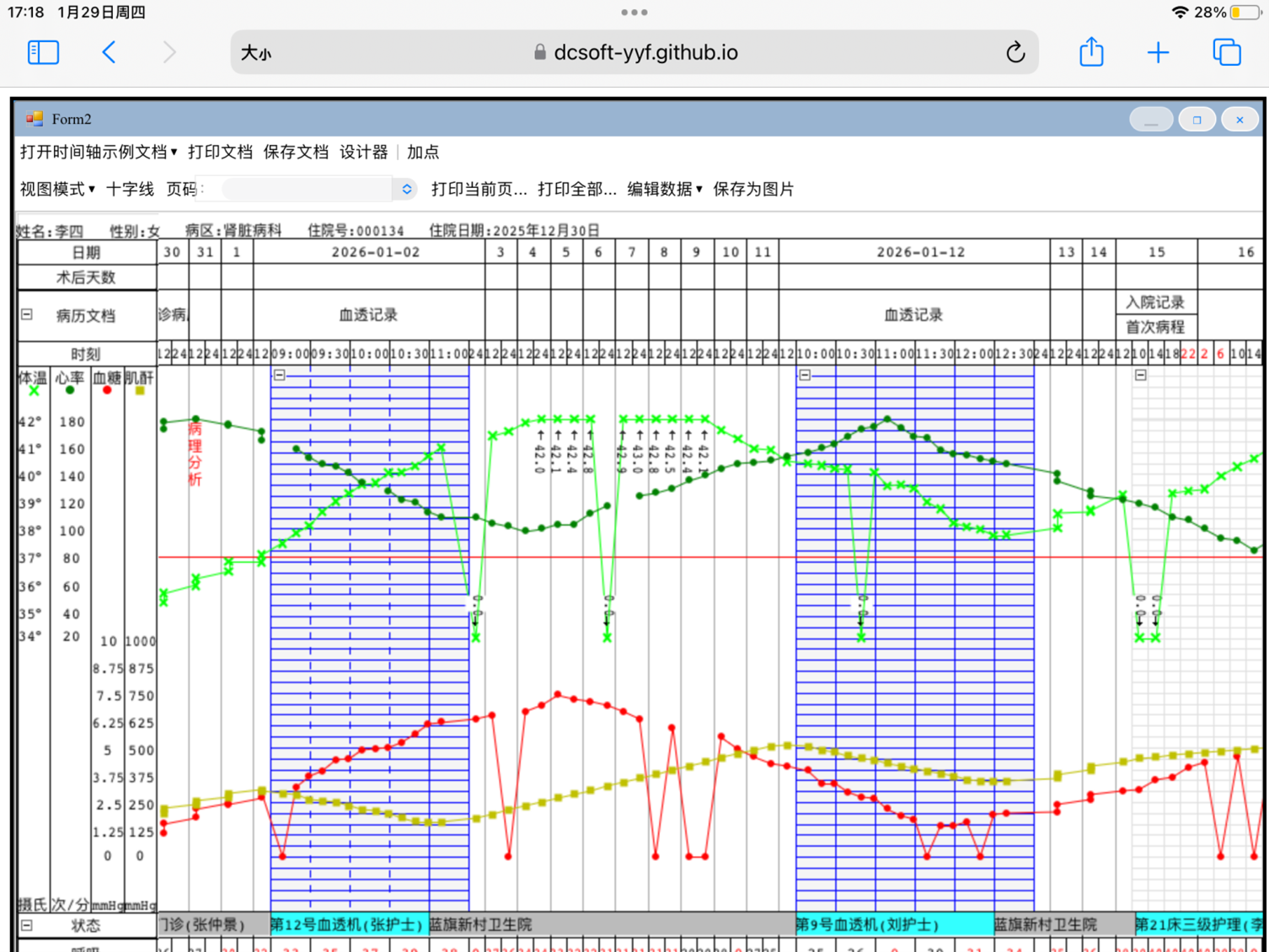This screenshot has width=1269, height=952.
Task: Expand the 编辑数据 dropdown menu
Action: (665, 190)
